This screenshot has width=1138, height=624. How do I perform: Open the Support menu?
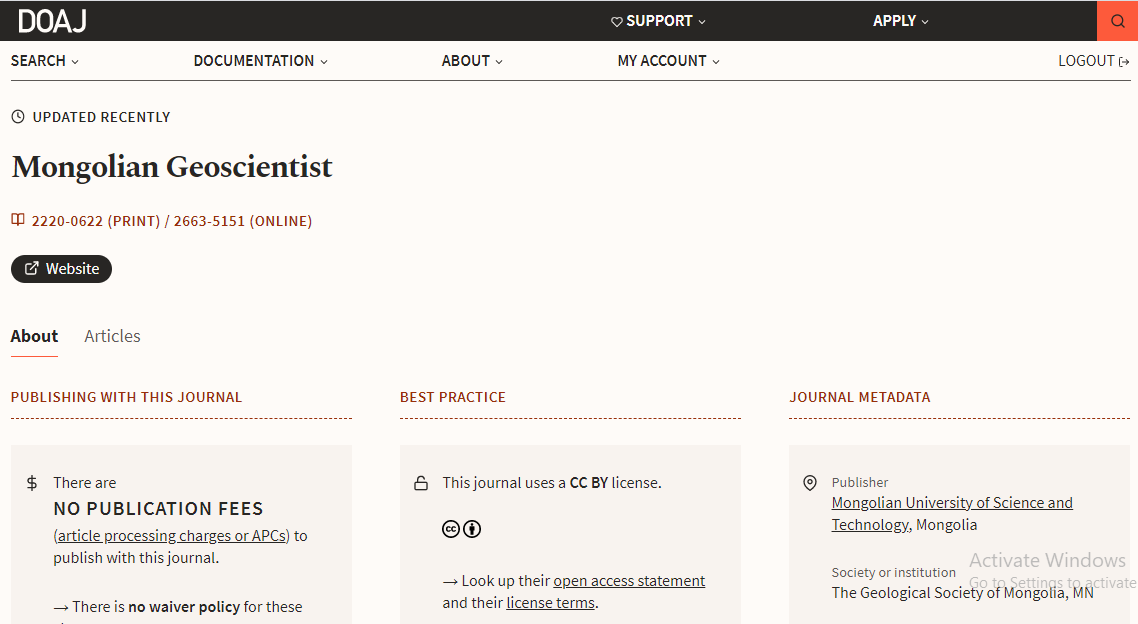click(658, 21)
